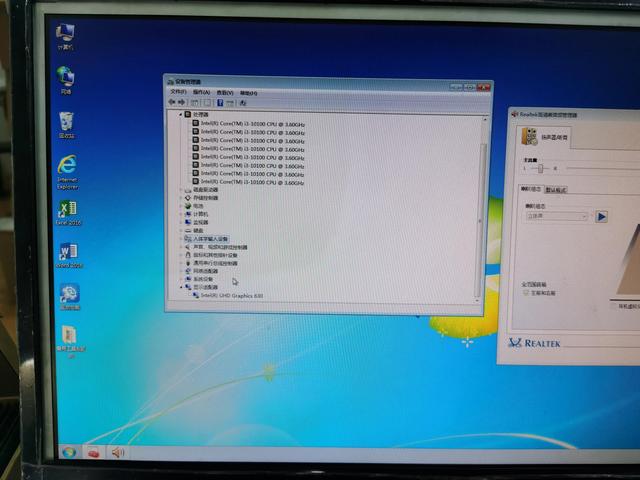Expand the 监视器 monitors tree node
Screen dimensions: 640x480
click(181, 222)
